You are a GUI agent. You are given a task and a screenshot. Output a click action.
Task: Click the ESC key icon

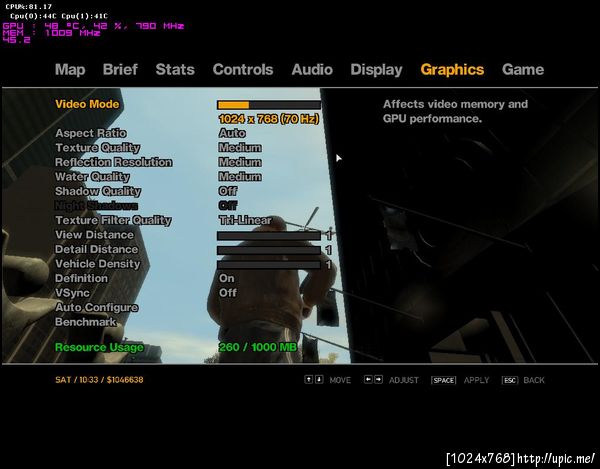point(510,380)
